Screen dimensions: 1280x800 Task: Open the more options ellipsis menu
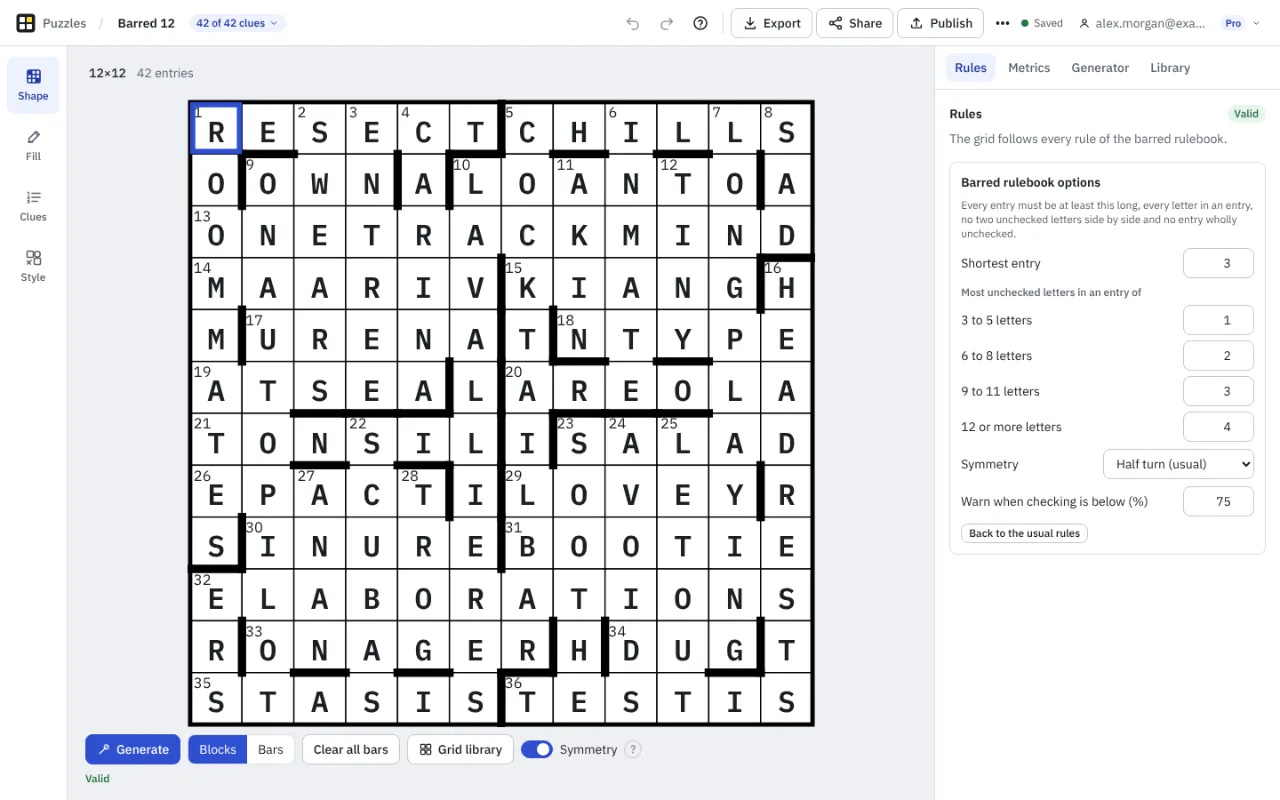(1002, 23)
